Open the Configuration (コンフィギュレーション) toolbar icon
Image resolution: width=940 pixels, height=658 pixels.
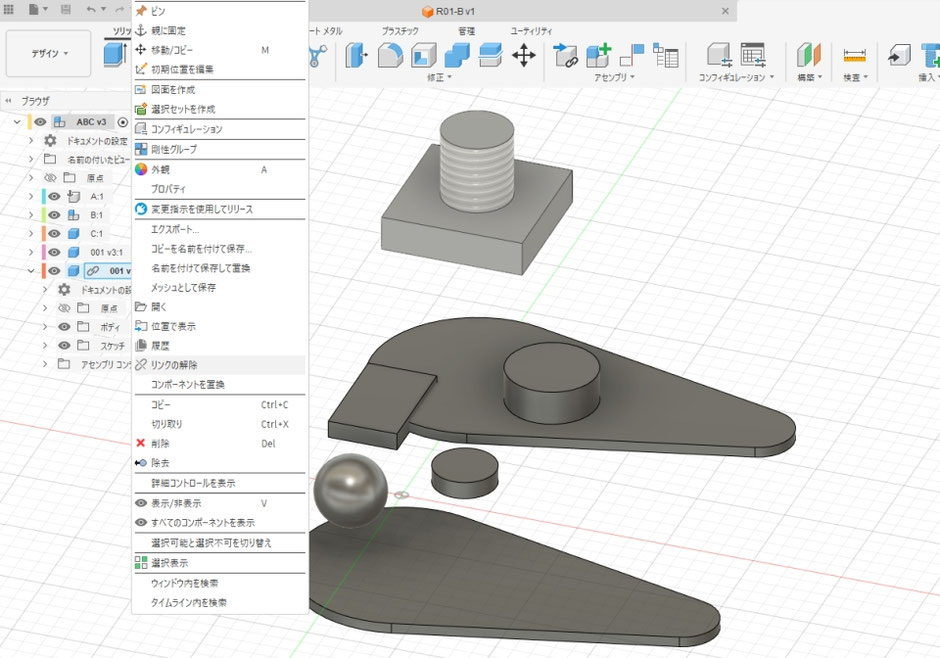point(720,55)
